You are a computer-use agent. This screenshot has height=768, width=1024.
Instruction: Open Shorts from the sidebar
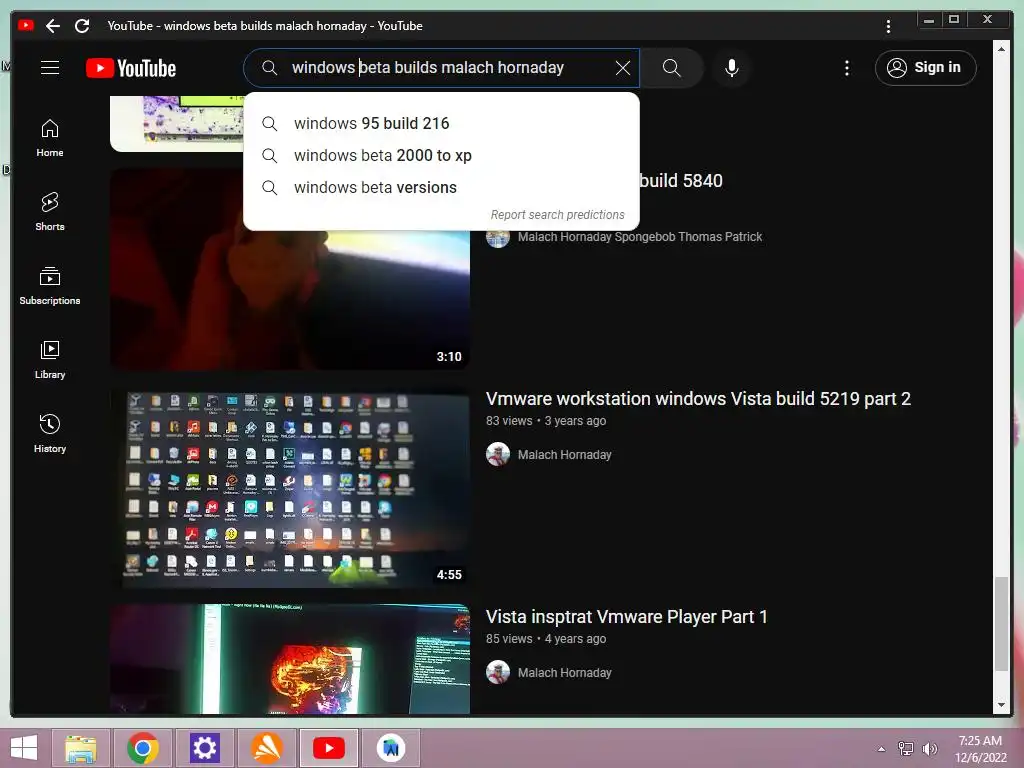[x=50, y=212]
